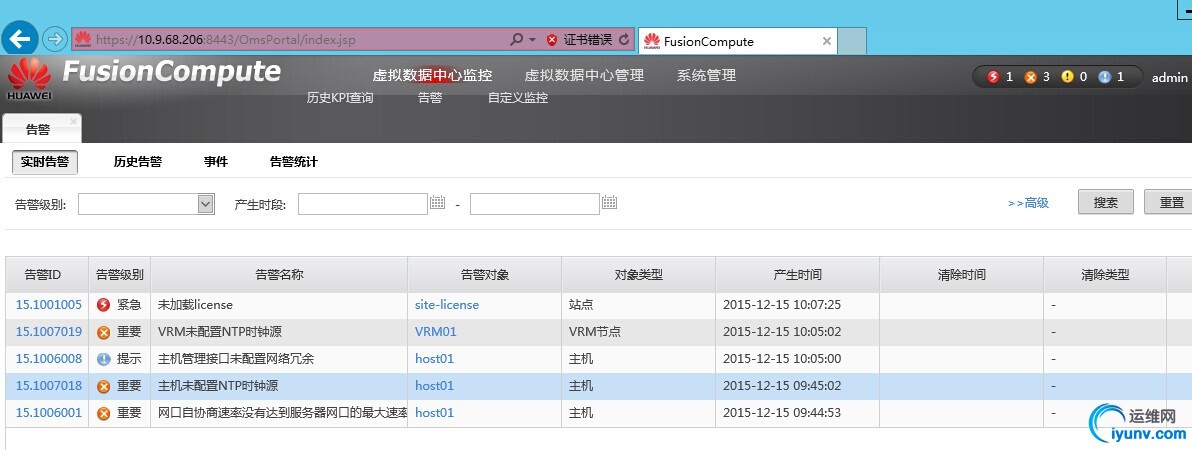Viewport: 1192px width, 450px height.
Task: Click the certificate error shield icon
Action: pyautogui.click(x=552, y=40)
